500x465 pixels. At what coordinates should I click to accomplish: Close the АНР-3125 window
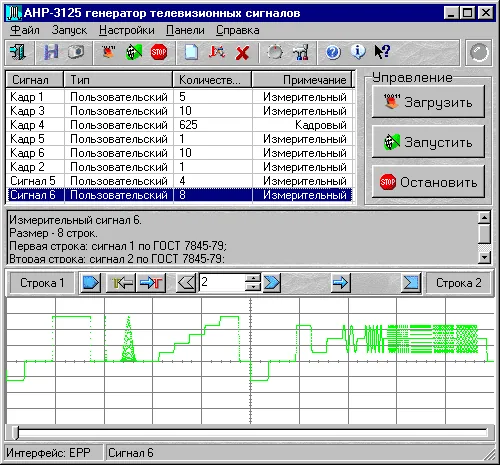(x=485, y=13)
